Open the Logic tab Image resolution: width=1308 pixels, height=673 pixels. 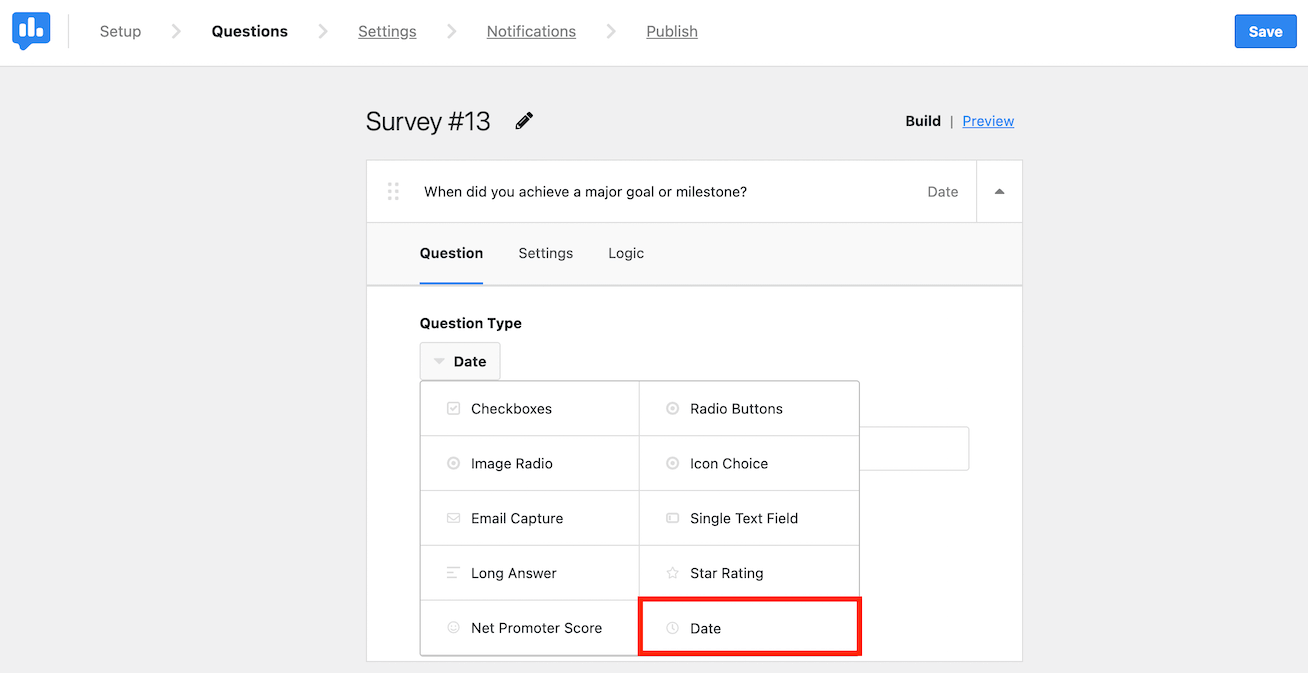coord(625,253)
